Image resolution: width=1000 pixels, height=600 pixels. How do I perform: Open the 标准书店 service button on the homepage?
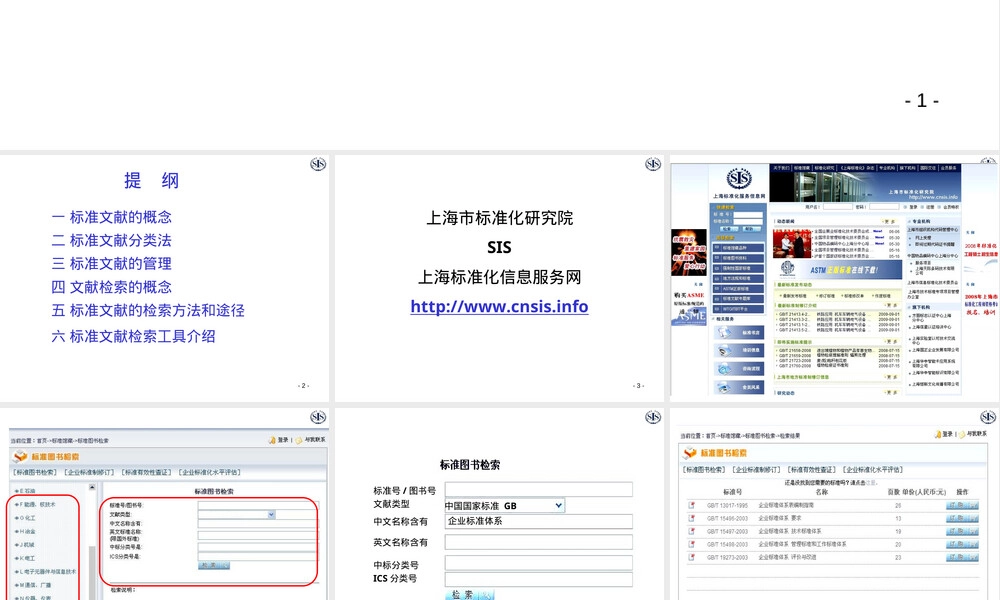[739, 333]
